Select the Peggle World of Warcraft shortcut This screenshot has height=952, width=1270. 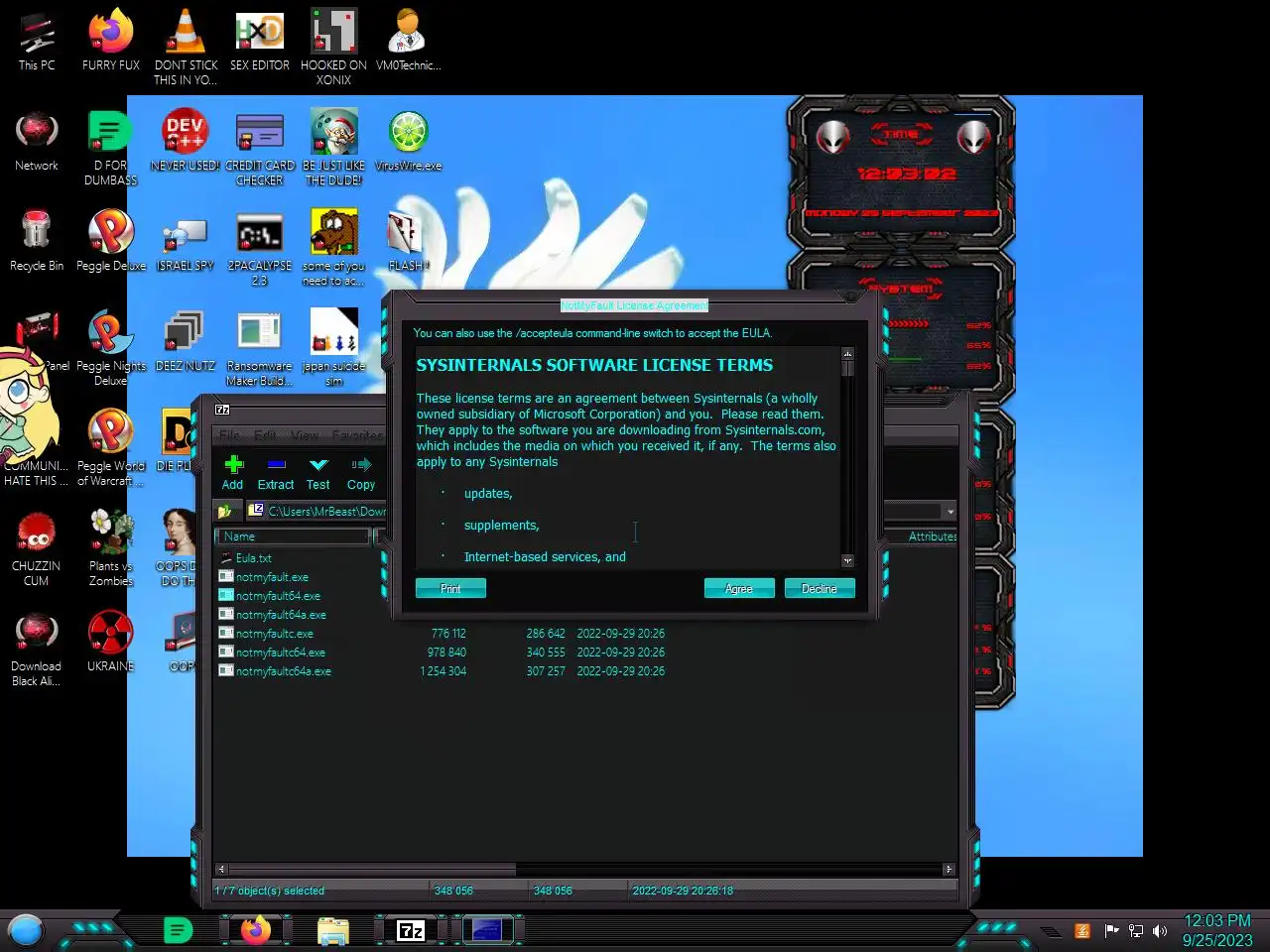pos(111,447)
